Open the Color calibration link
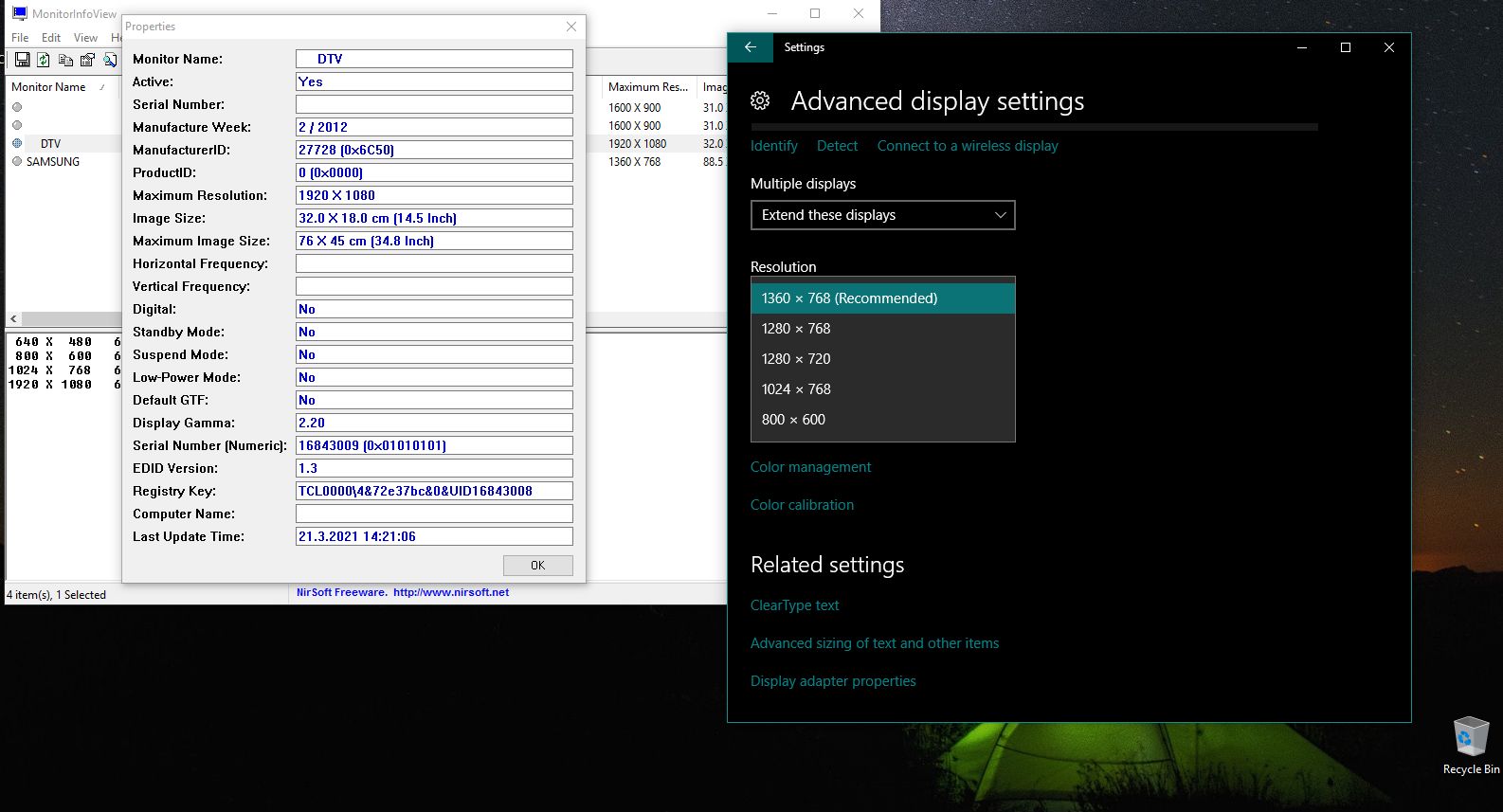Image resolution: width=1503 pixels, height=812 pixels. (x=802, y=505)
